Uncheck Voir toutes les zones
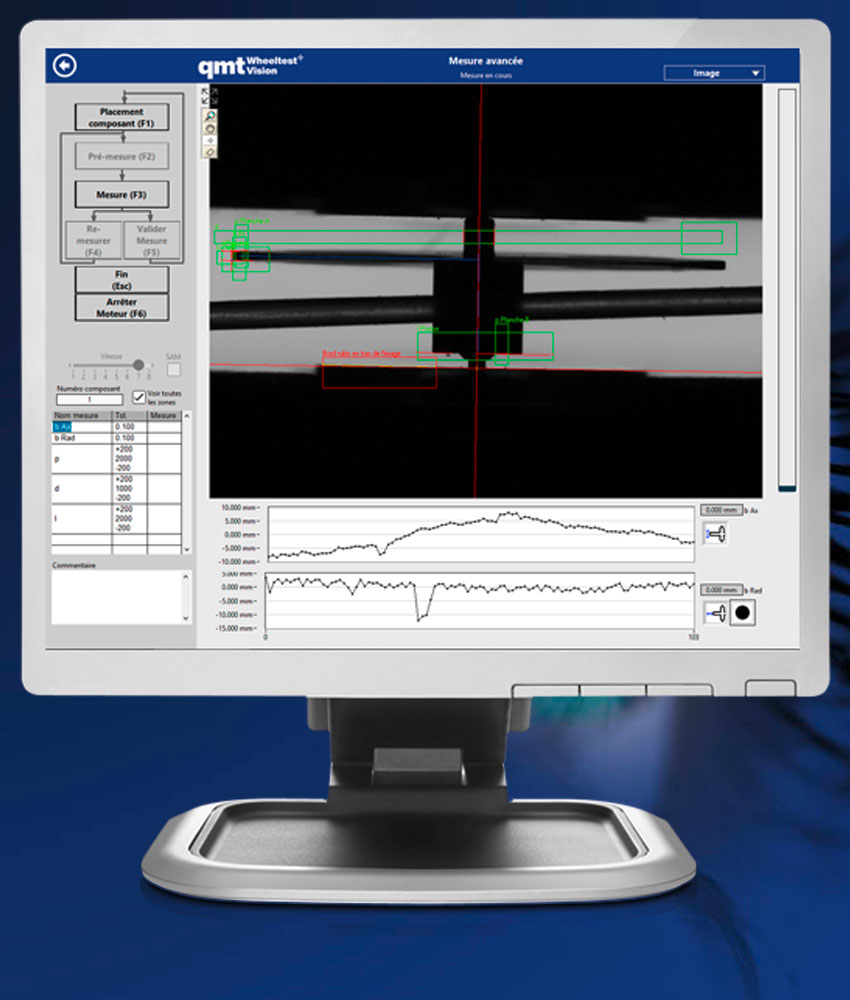The width and height of the screenshot is (850, 1000). point(139,397)
